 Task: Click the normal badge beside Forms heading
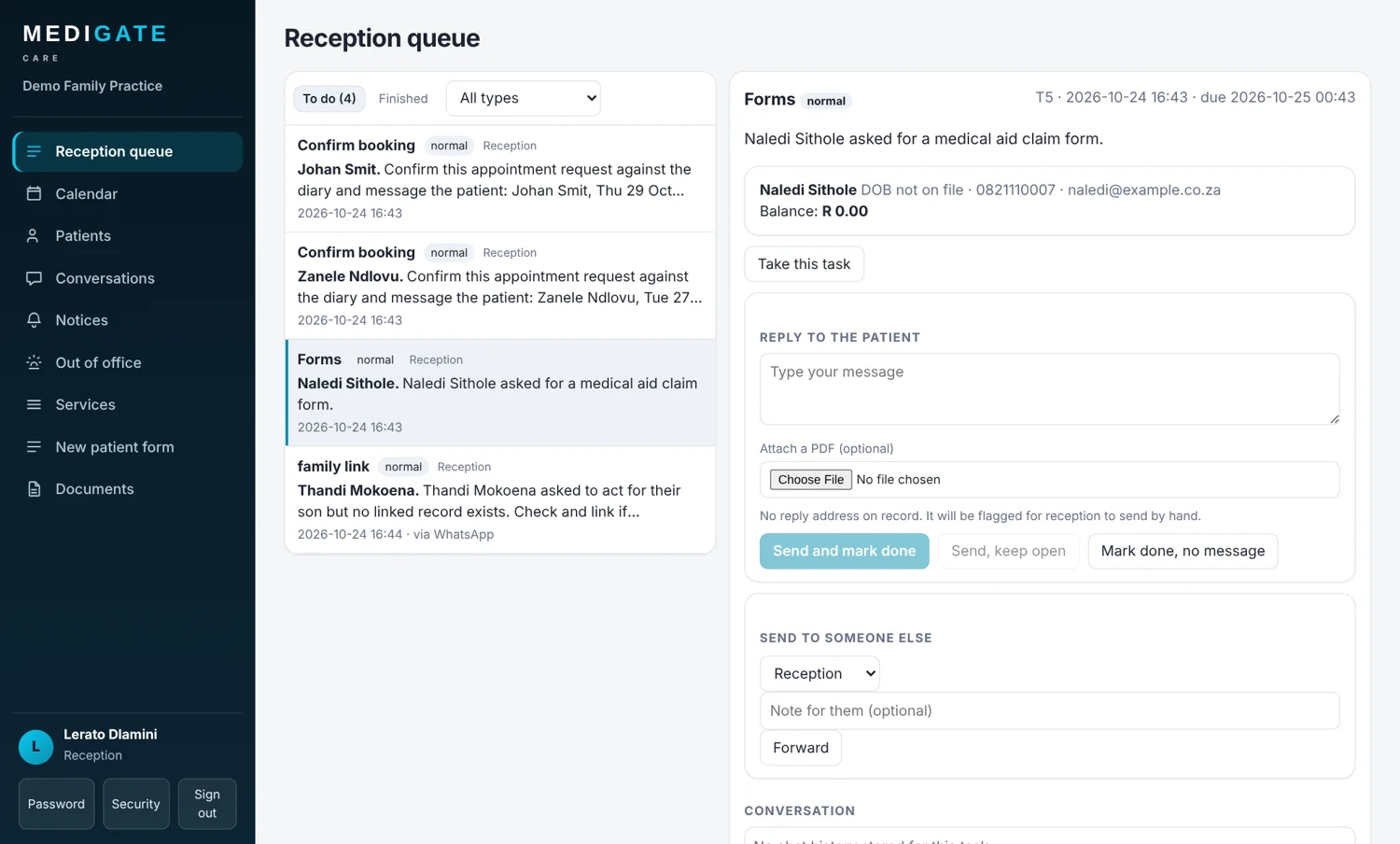[826, 101]
